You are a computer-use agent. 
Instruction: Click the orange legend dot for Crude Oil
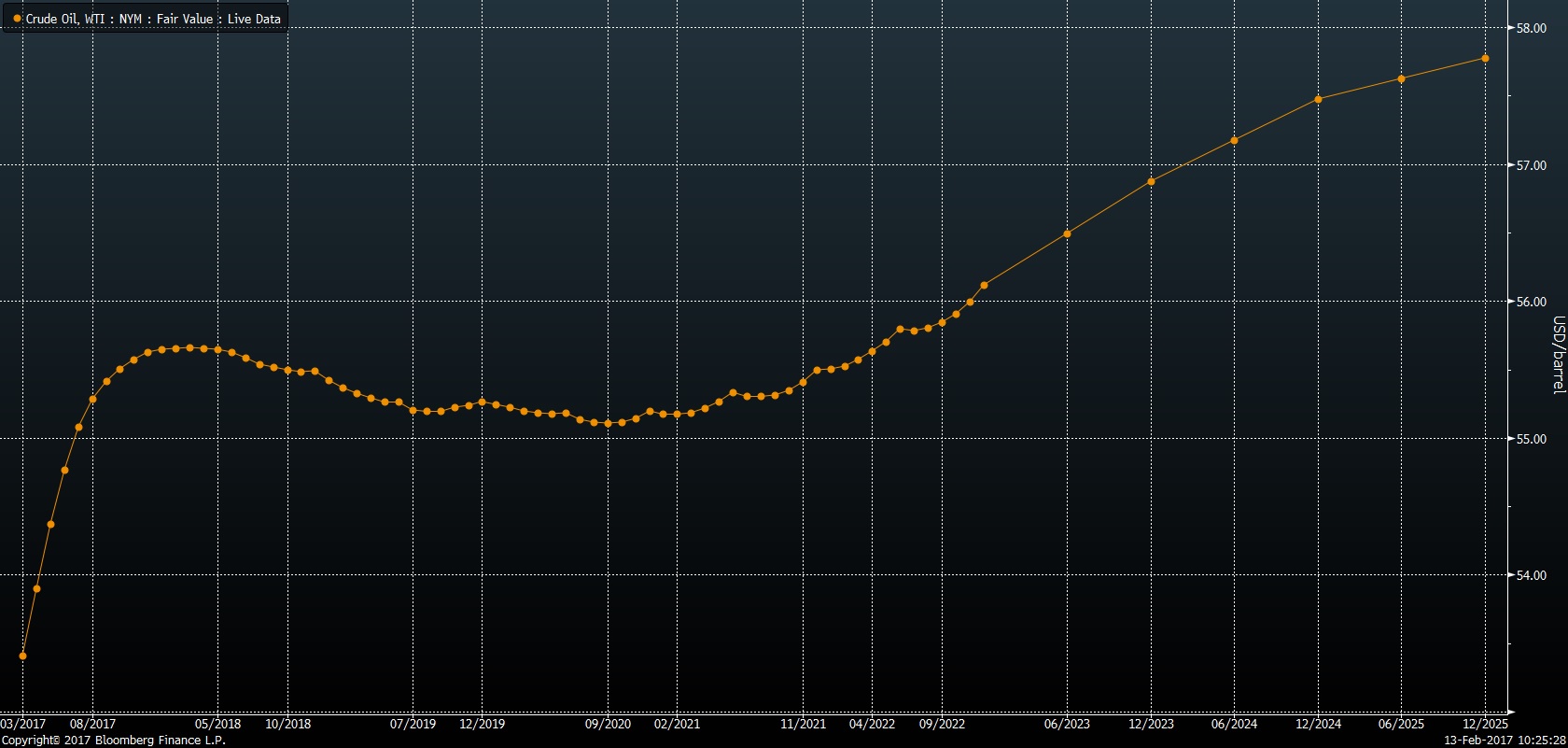17,19
